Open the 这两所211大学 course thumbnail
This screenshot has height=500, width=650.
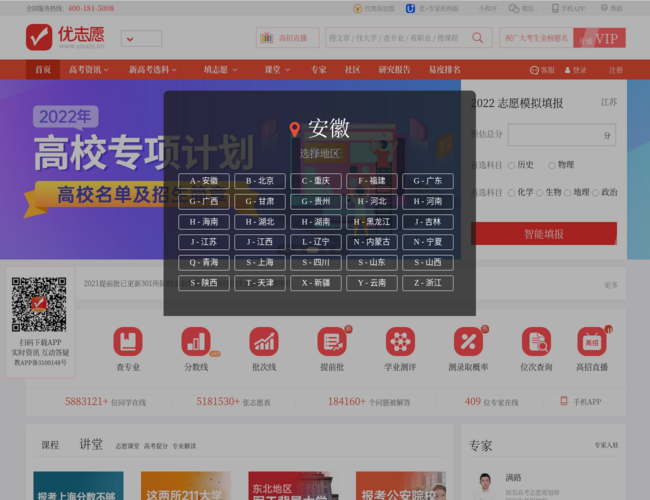coord(186,485)
